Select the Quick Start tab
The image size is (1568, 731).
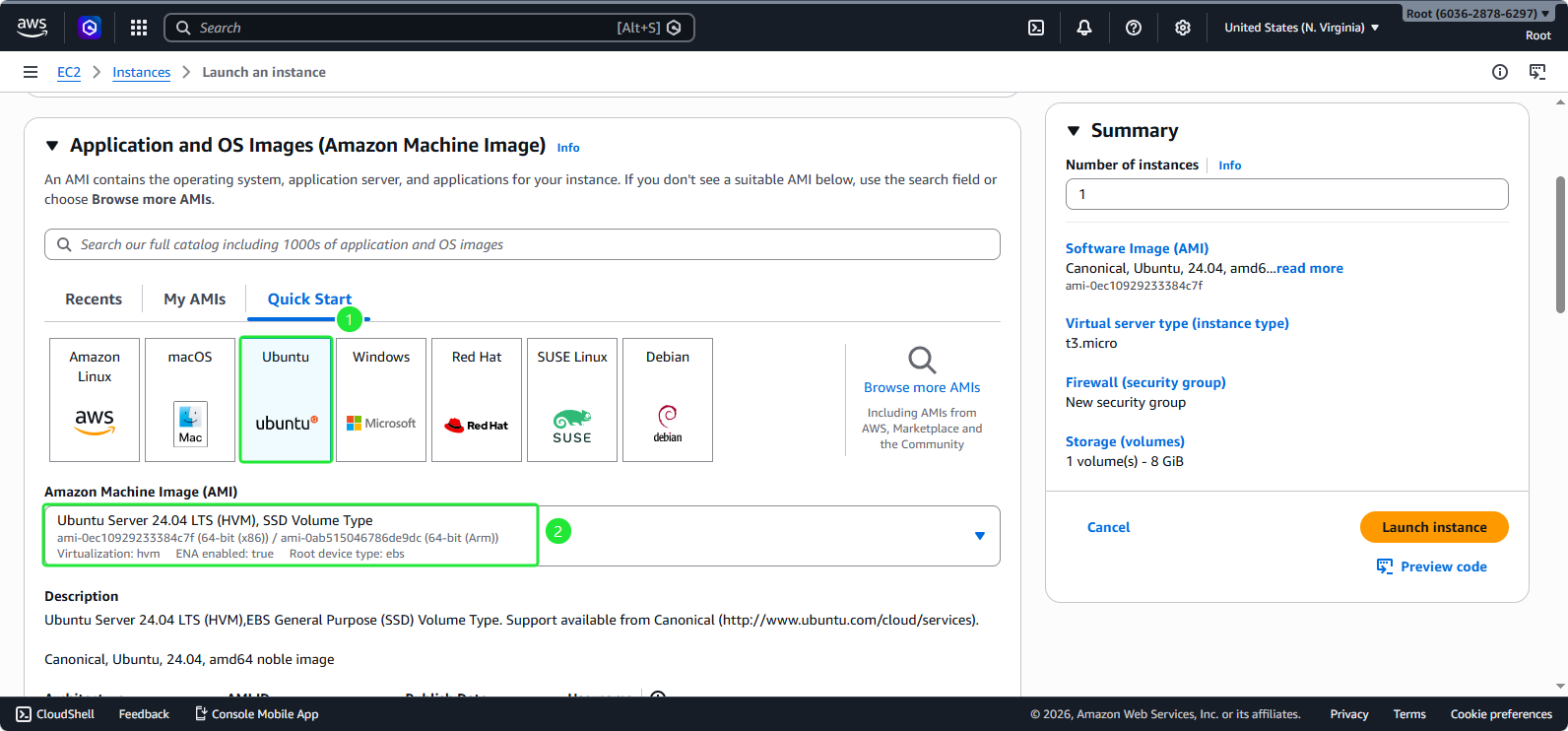click(x=309, y=299)
